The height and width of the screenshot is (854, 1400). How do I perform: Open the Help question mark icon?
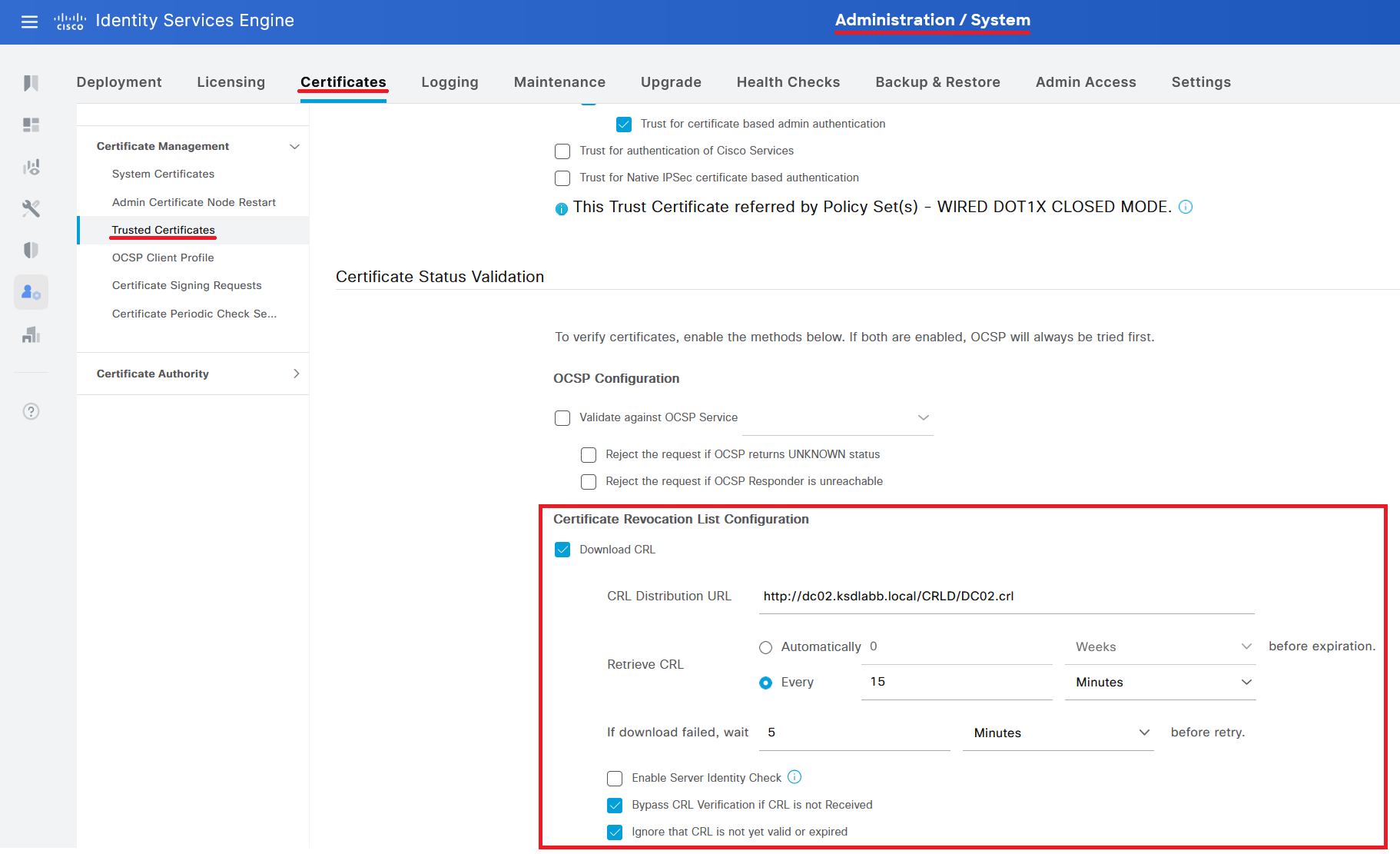coord(31,411)
